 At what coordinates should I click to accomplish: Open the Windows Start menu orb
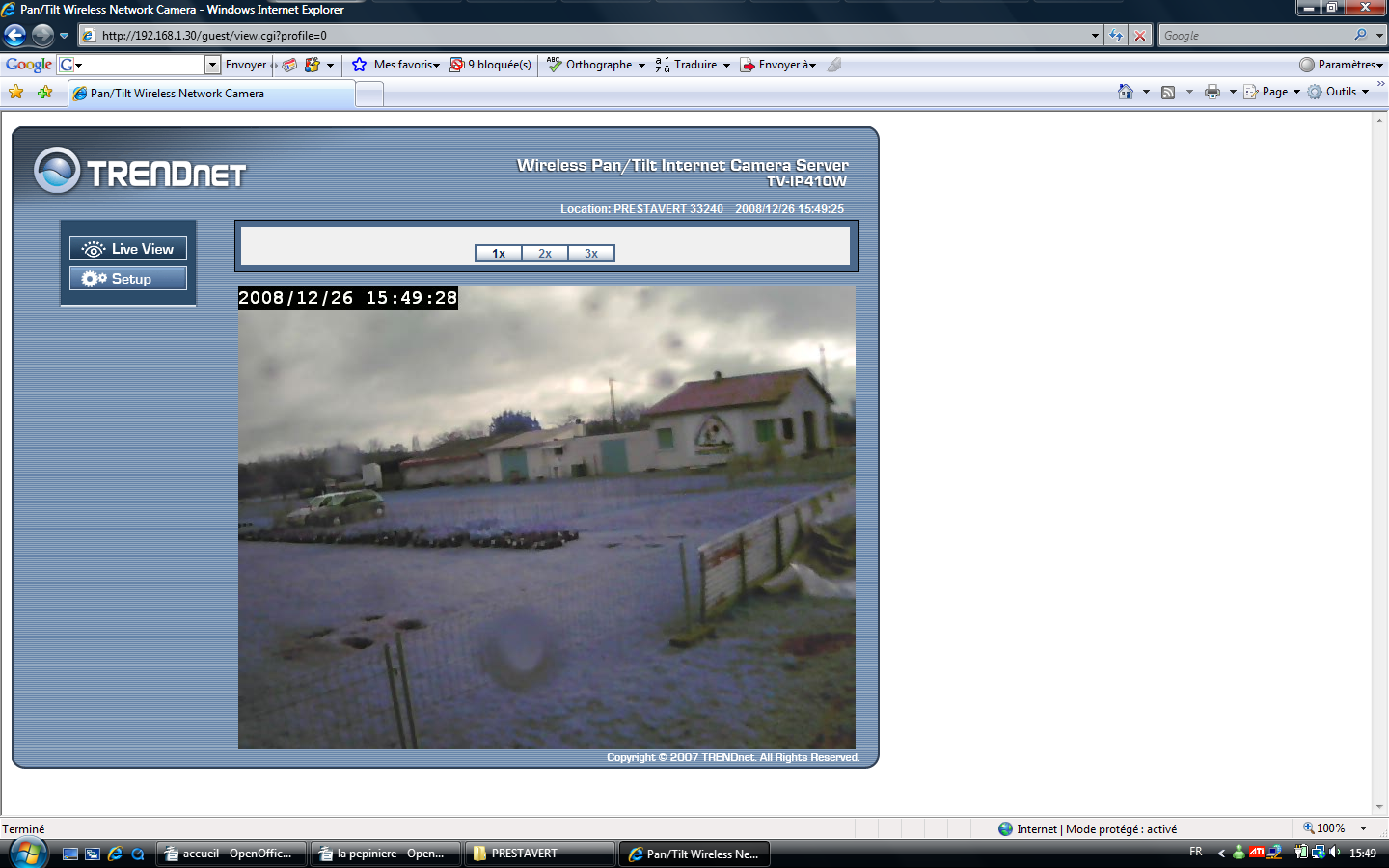point(28,853)
